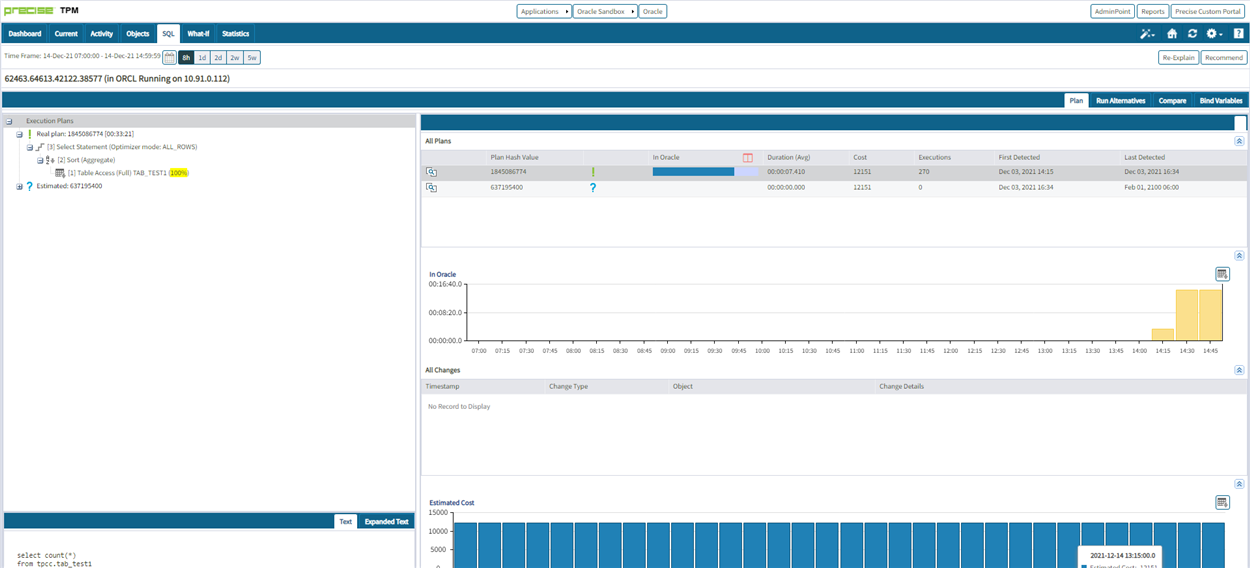Click the Recommend button
The height and width of the screenshot is (568, 1250).
click(x=1224, y=58)
